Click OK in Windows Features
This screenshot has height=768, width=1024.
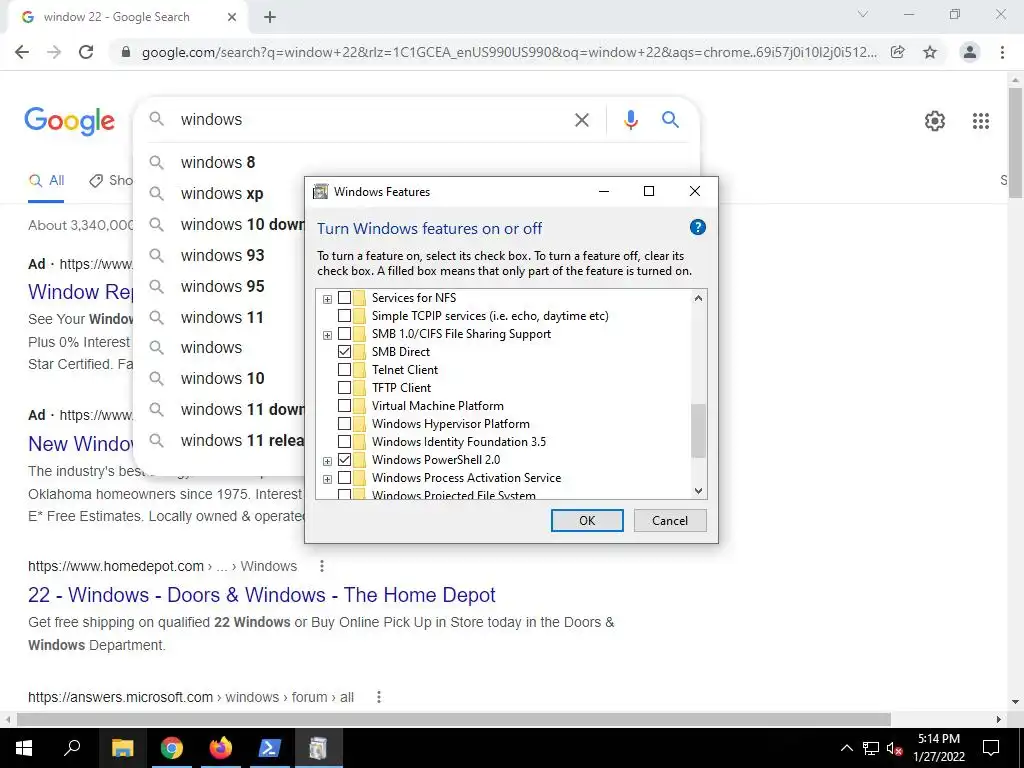tap(587, 520)
